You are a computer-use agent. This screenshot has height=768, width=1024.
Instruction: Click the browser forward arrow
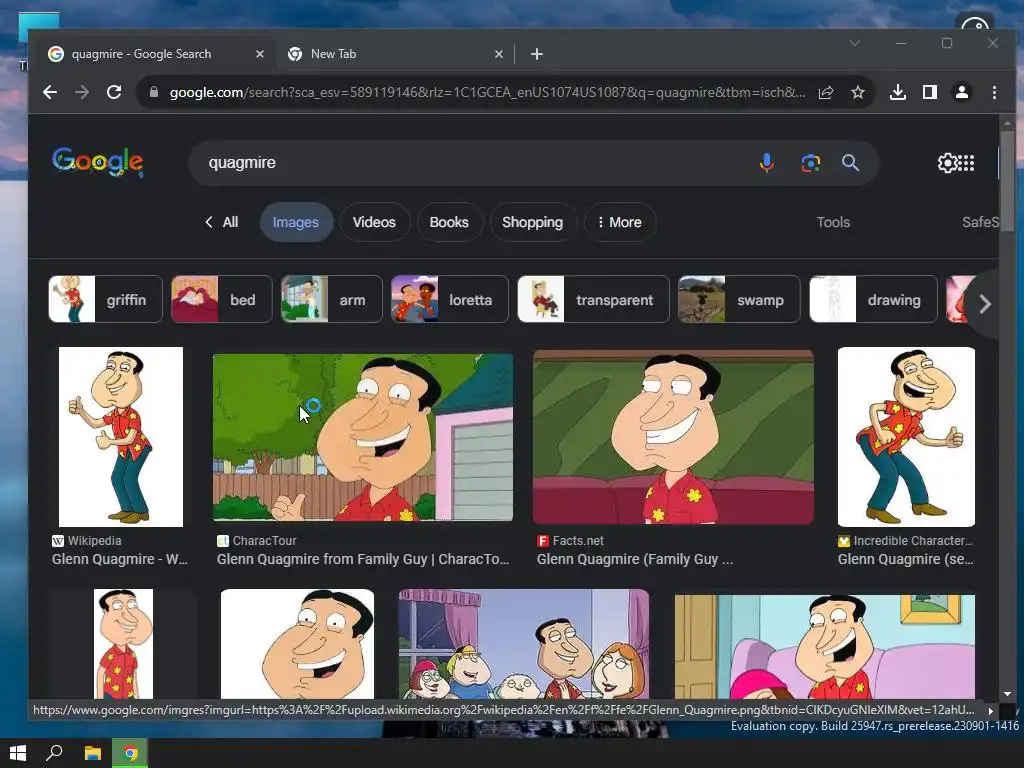(x=82, y=92)
